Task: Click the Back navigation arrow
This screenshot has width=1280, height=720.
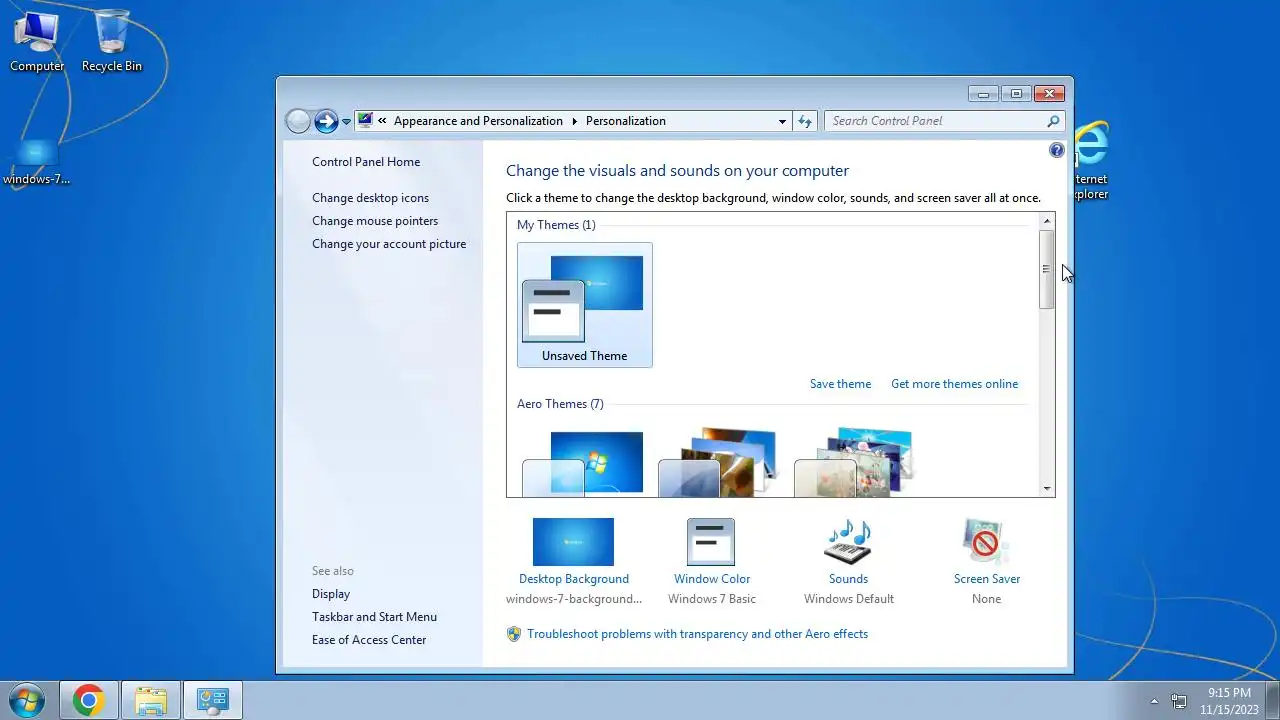Action: (298, 121)
